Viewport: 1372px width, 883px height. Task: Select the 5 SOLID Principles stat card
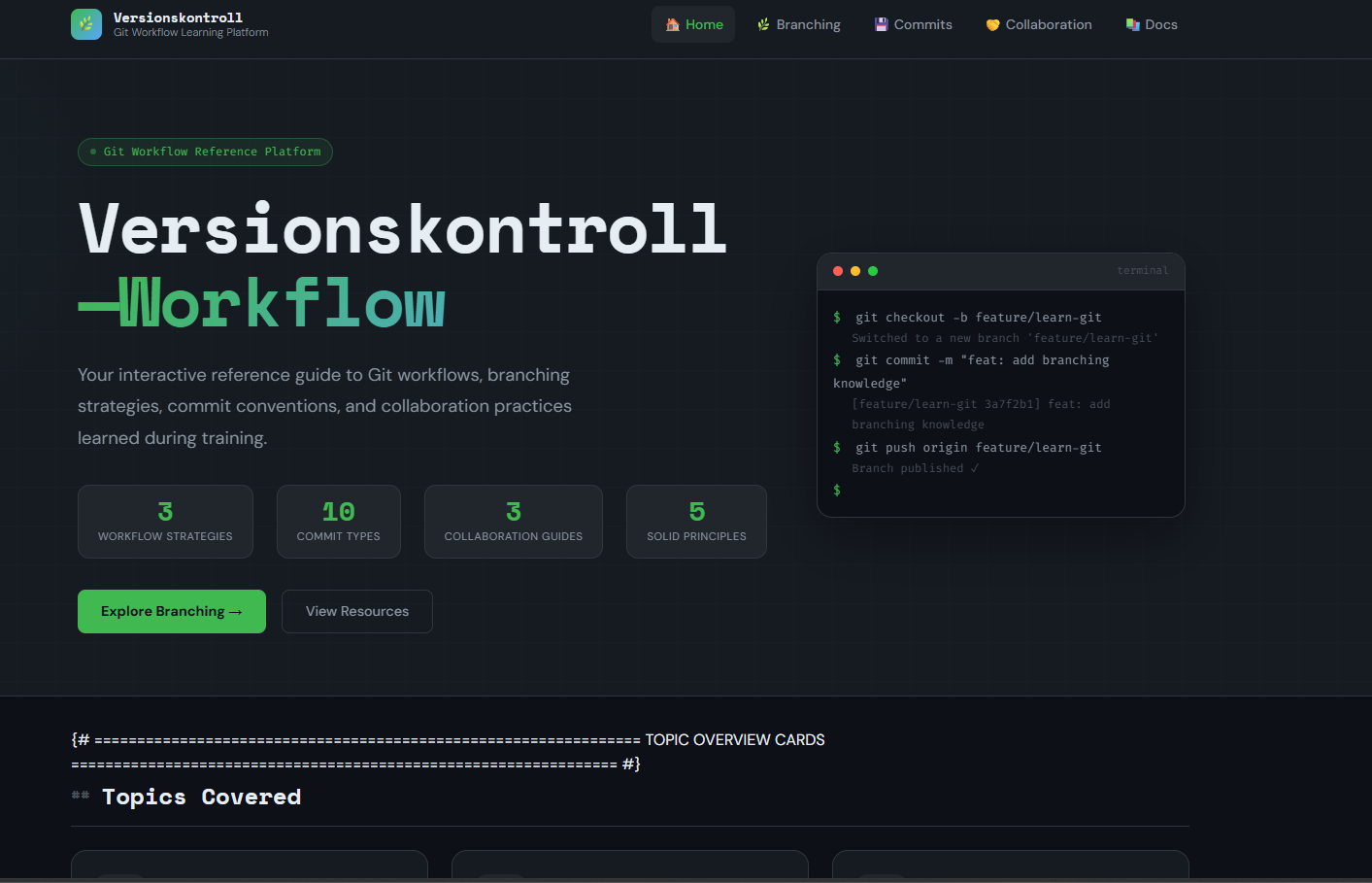click(696, 522)
